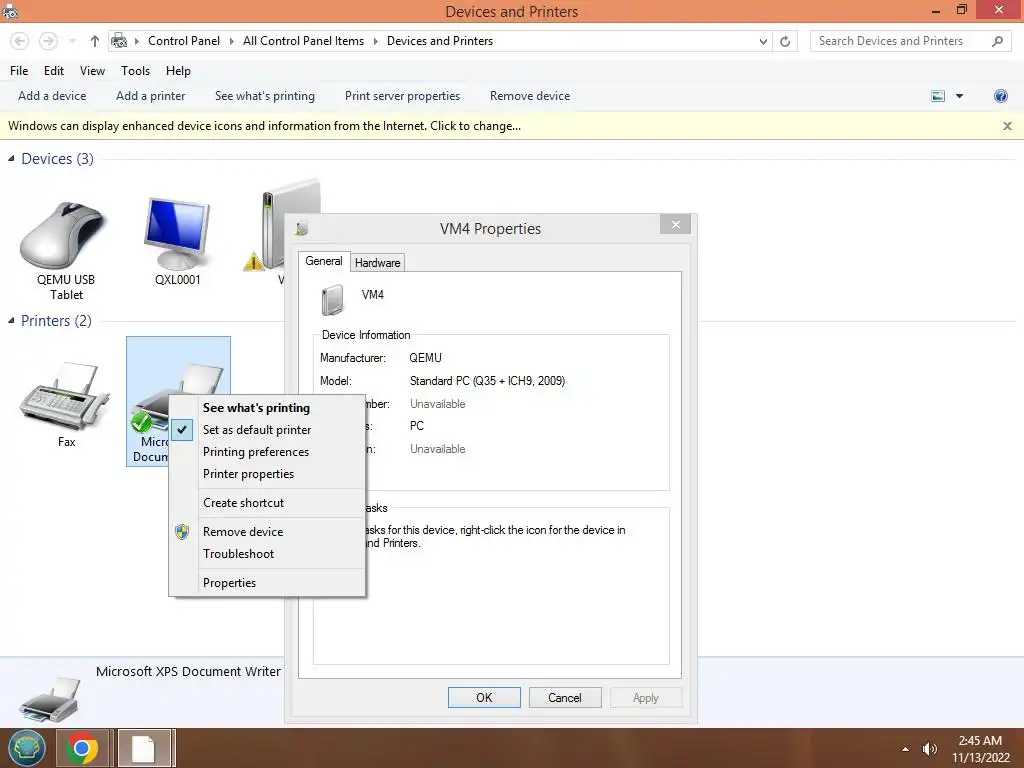Expand the address bar history dropdown
Viewport: 1024px width, 768px height.
click(763, 41)
